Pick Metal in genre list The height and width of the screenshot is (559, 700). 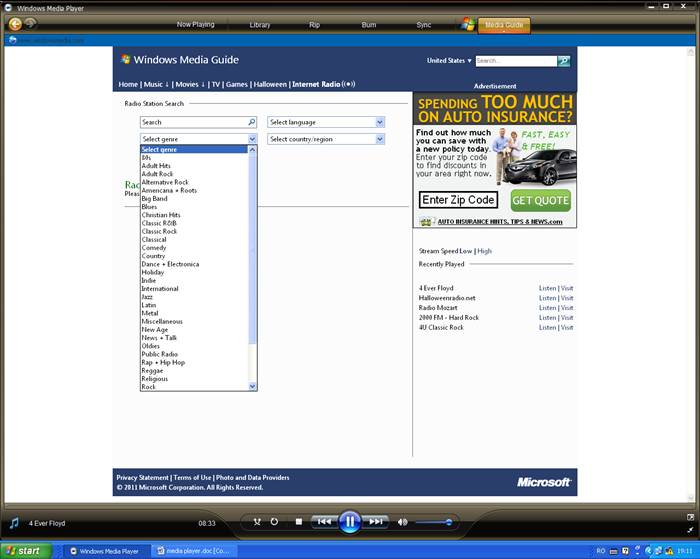[194, 313]
